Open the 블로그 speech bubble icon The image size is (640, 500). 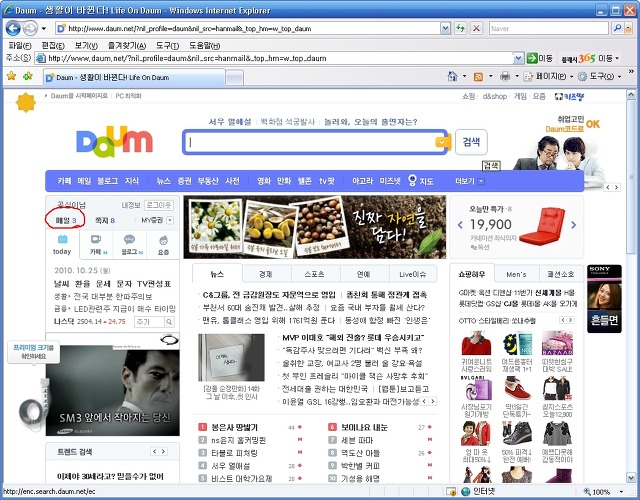click(130, 244)
